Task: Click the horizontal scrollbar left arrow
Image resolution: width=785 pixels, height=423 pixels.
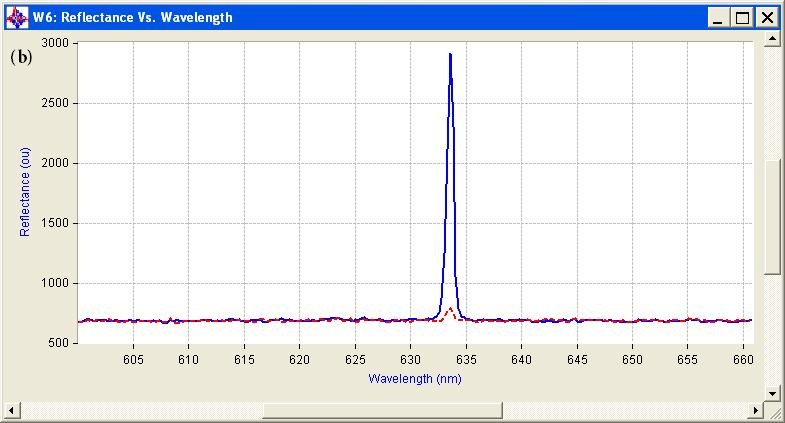Action: click(x=12, y=410)
